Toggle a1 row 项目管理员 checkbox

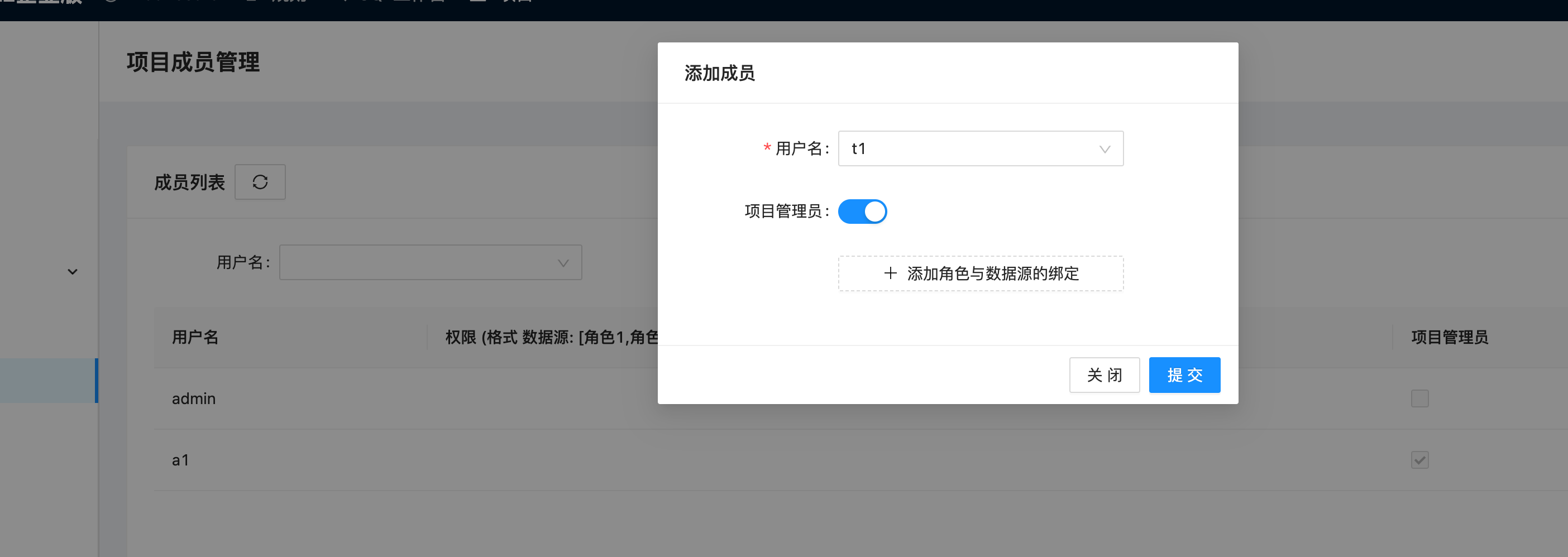click(1419, 460)
